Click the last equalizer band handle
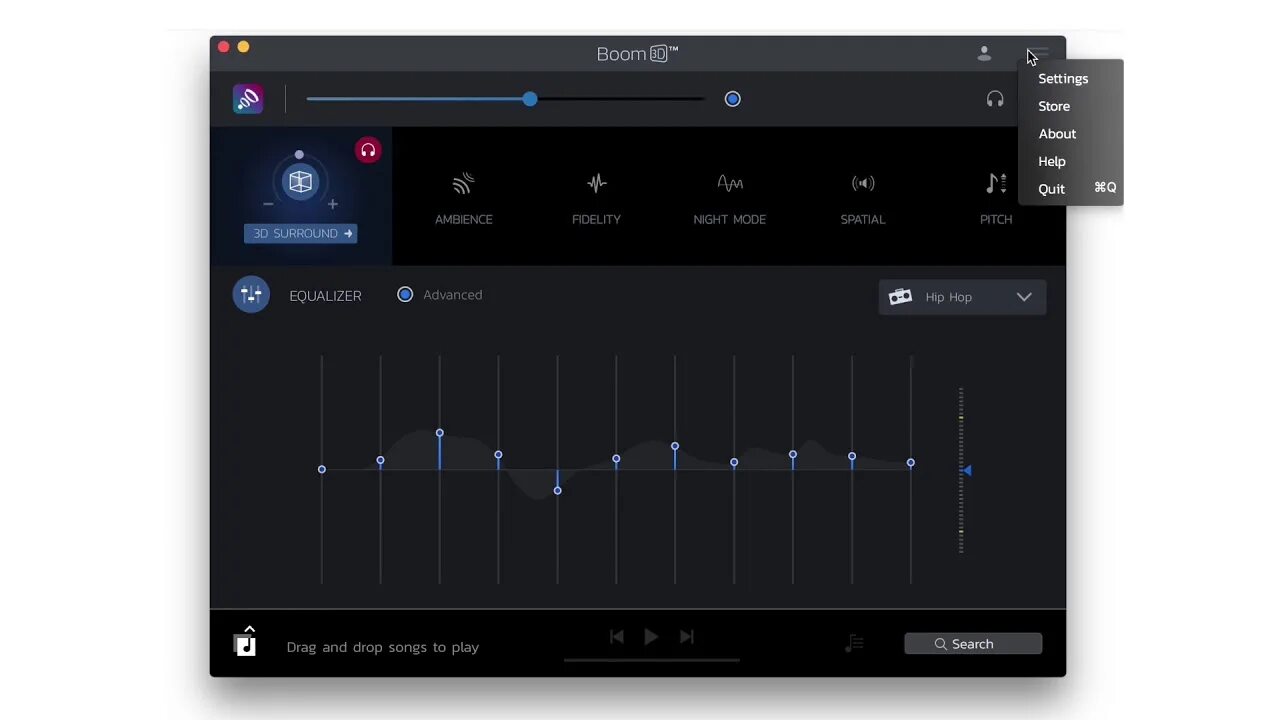Image resolution: width=1280 pixels, height=720 pixels. pyautogui.click(x=911, y=463)
